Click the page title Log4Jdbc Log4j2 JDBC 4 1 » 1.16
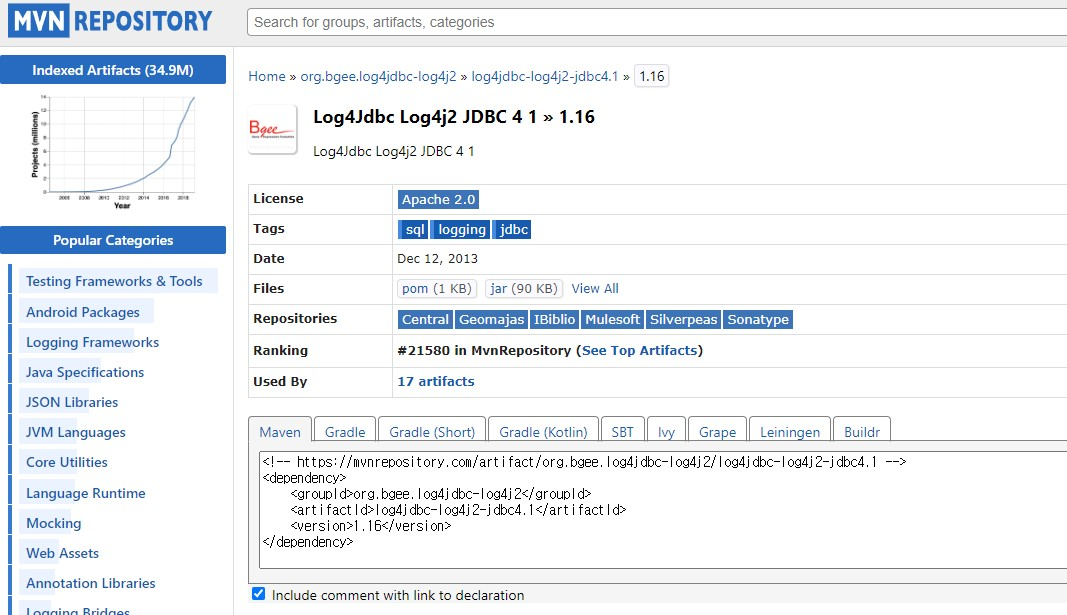Image resolution: width=1067 pixels, height=615 pixels. pos(454,117)
